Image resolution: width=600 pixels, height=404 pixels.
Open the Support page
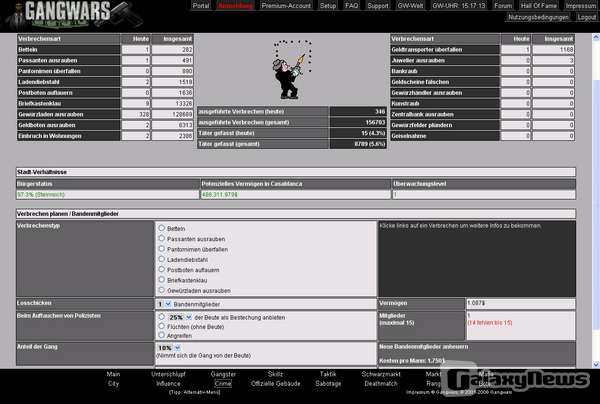pos(378,6)
